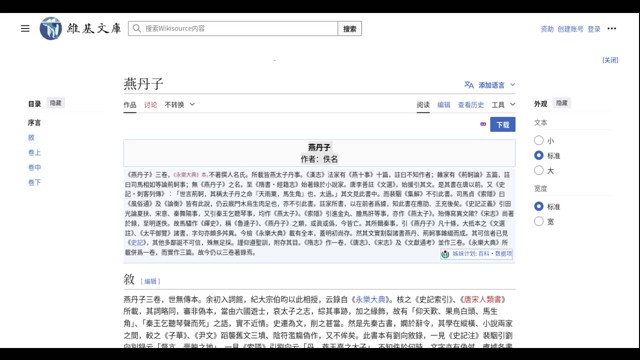Select the 小 small text radio
The width and height of the screenshot is (640, 360).
539,140
